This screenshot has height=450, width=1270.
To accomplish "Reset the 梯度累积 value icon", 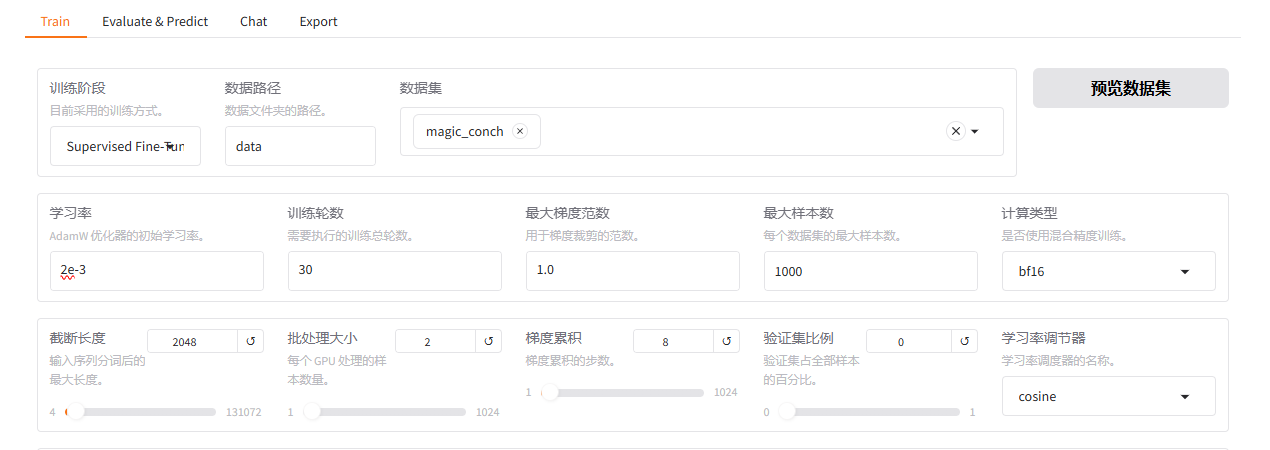I will coord(727,342).
